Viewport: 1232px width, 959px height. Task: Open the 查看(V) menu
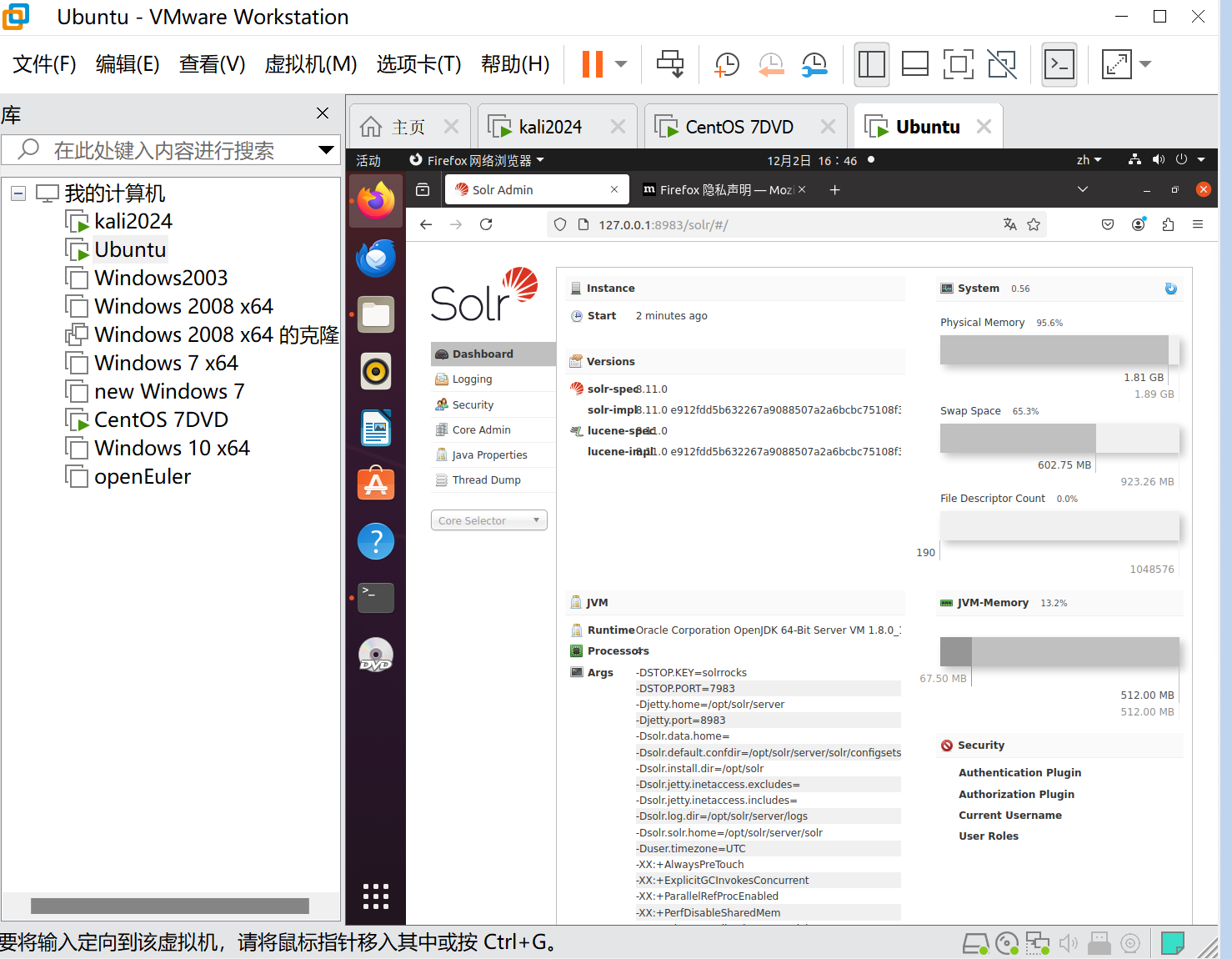(x=212, y=64)
